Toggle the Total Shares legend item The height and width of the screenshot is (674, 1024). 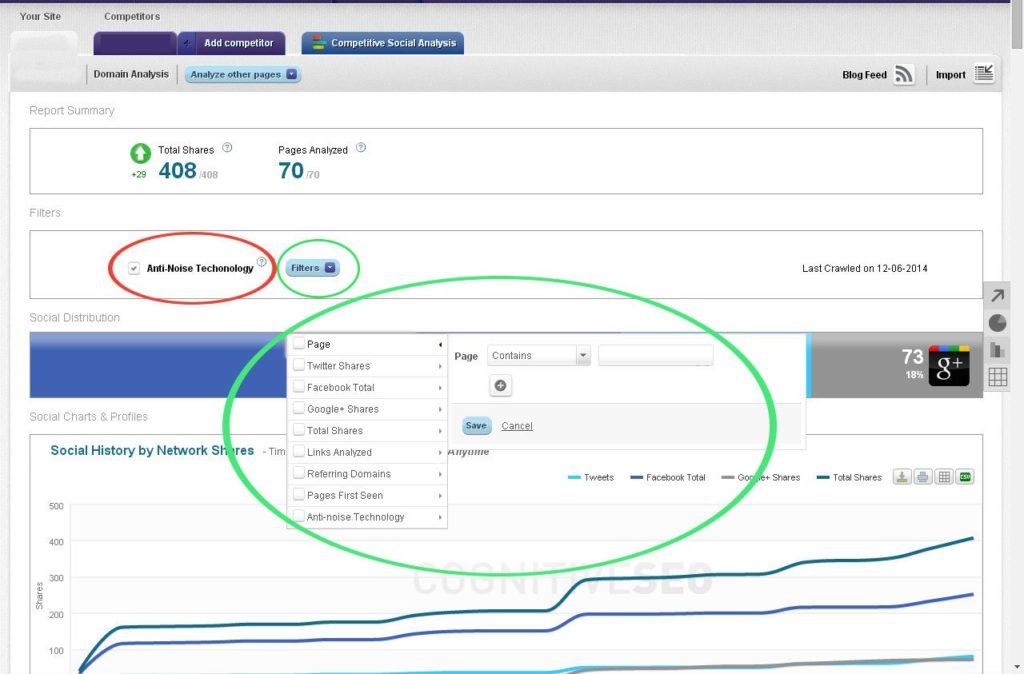tap(849, 477)
